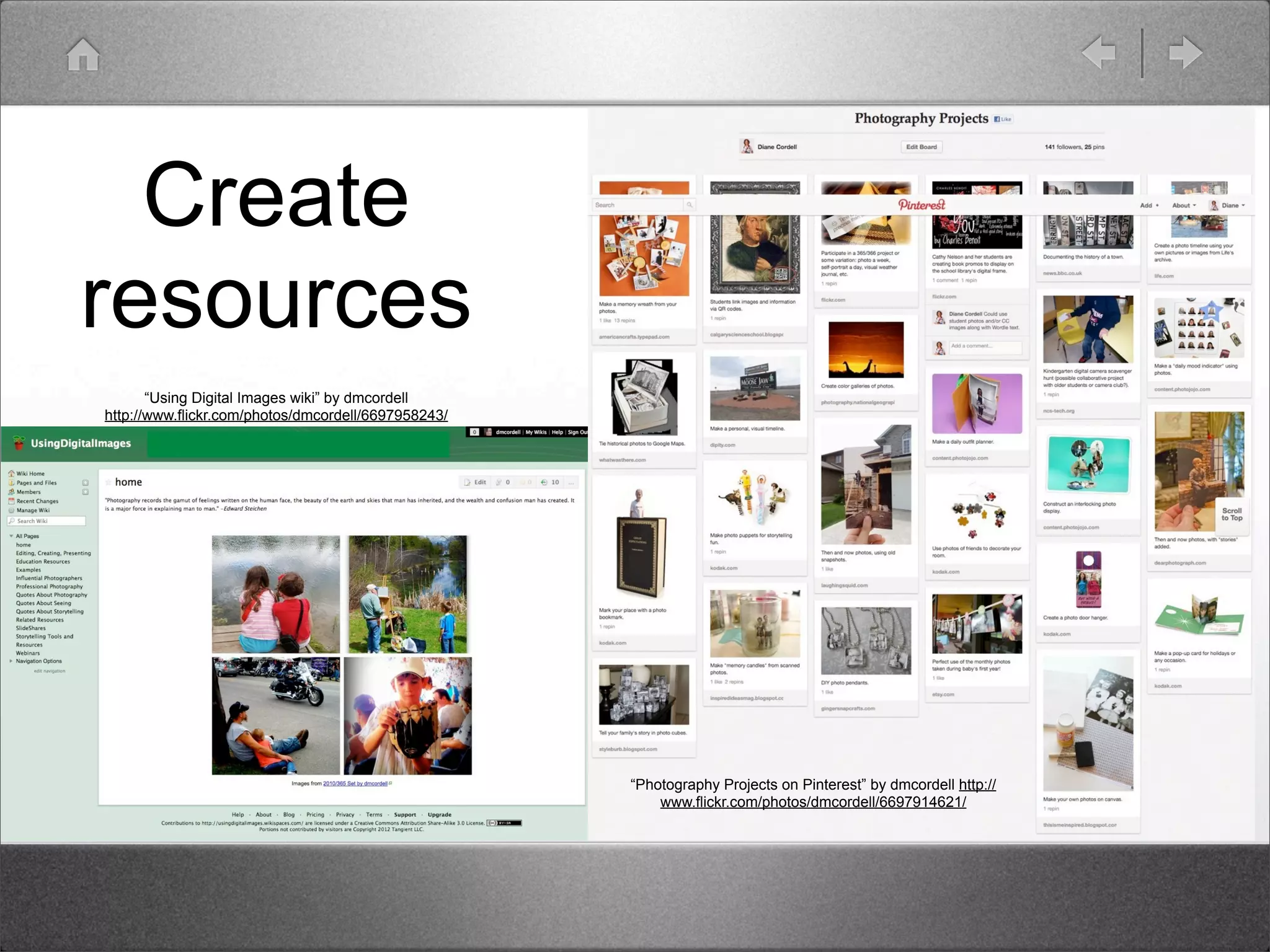Click the Scroll to Top button

(1232, 514)
